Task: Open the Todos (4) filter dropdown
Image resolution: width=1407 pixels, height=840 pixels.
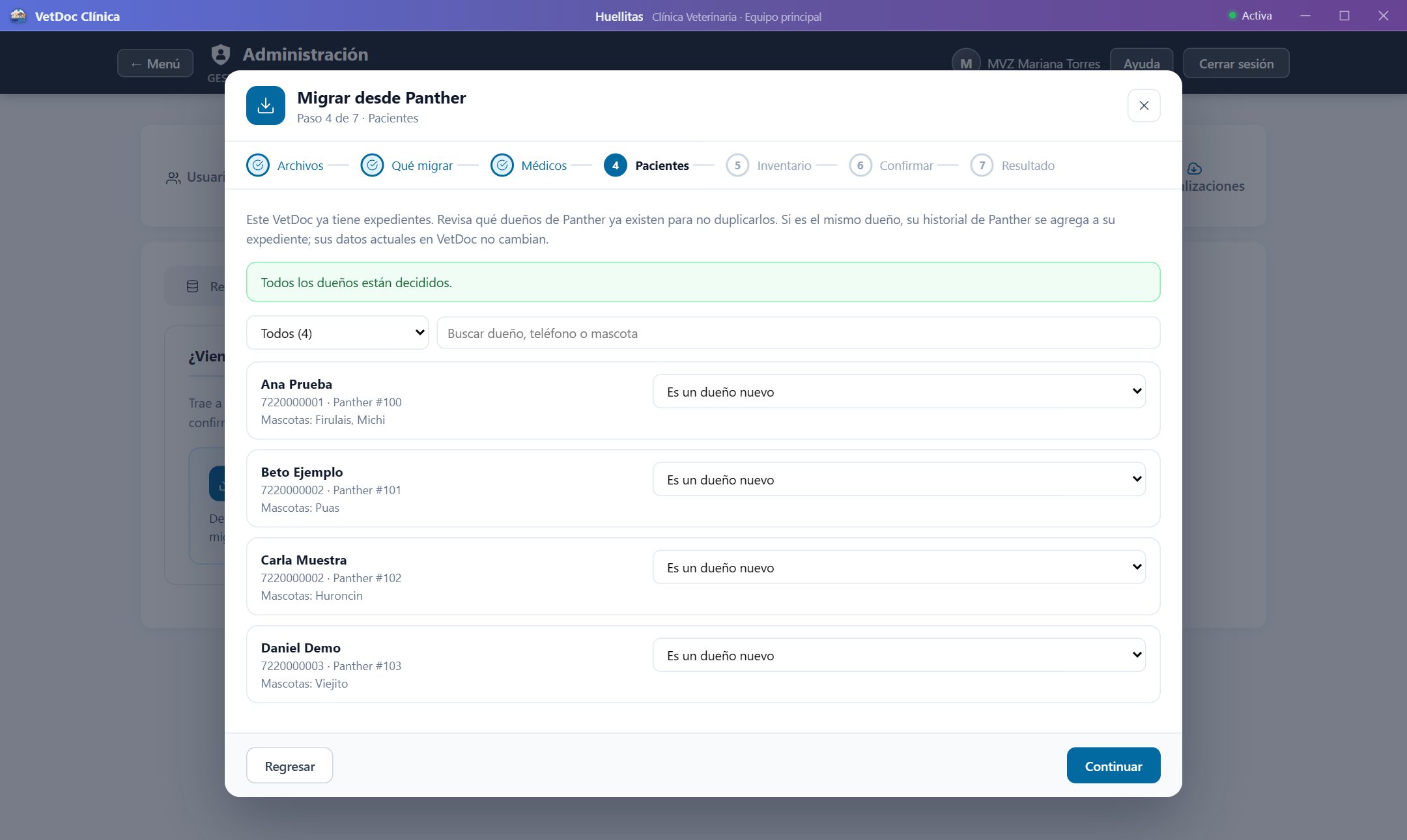Action: coord(337,333)
